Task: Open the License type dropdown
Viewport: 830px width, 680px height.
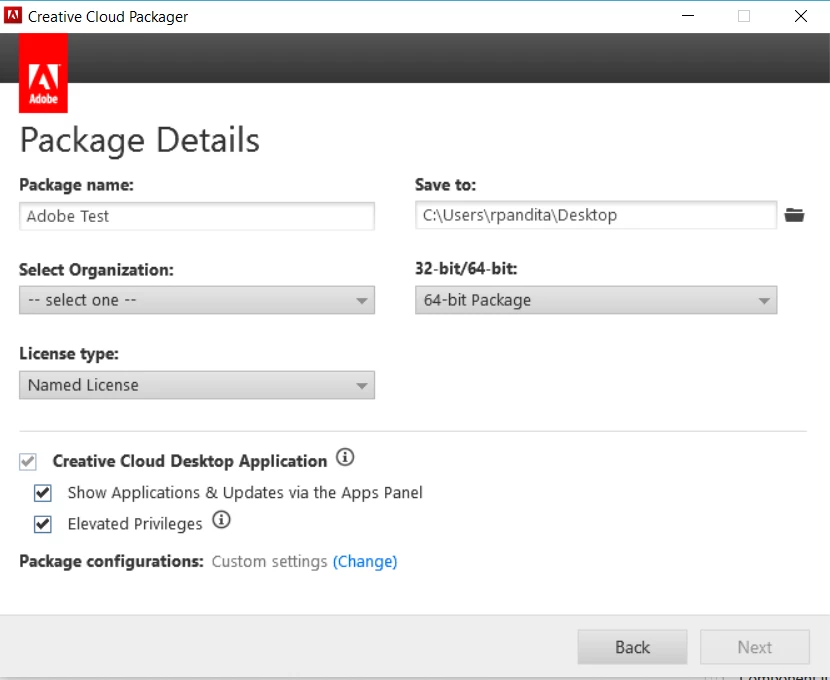Action: [x=197, y=385]
